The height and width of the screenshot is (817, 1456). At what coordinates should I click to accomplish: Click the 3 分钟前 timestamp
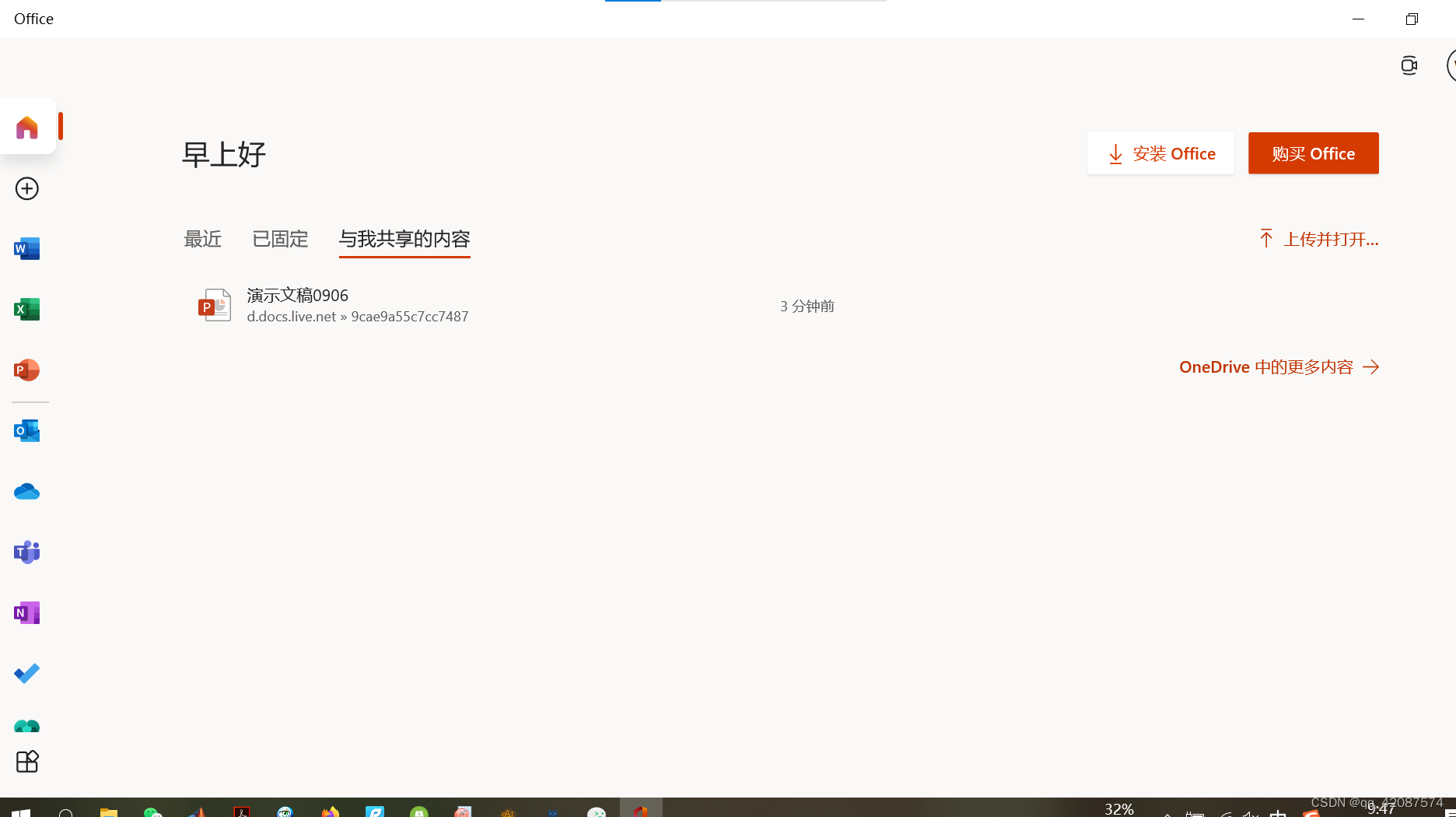point(807,306)
